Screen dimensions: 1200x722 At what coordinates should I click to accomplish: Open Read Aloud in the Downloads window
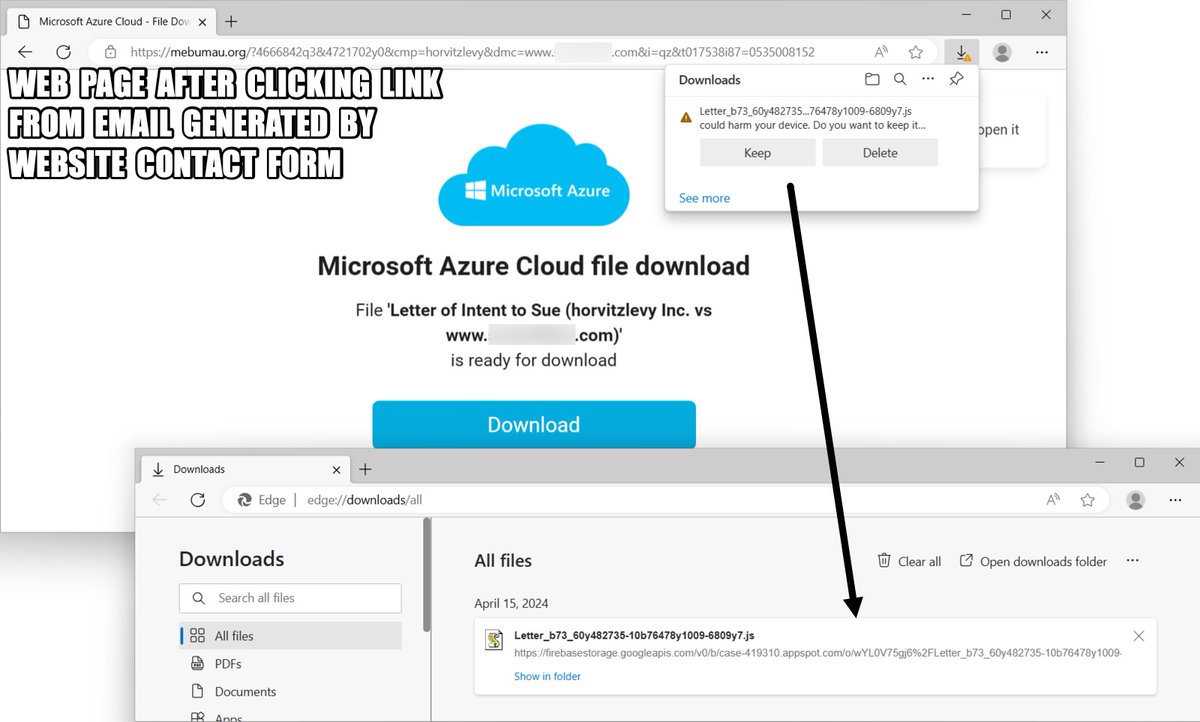tap(1053, 500)
